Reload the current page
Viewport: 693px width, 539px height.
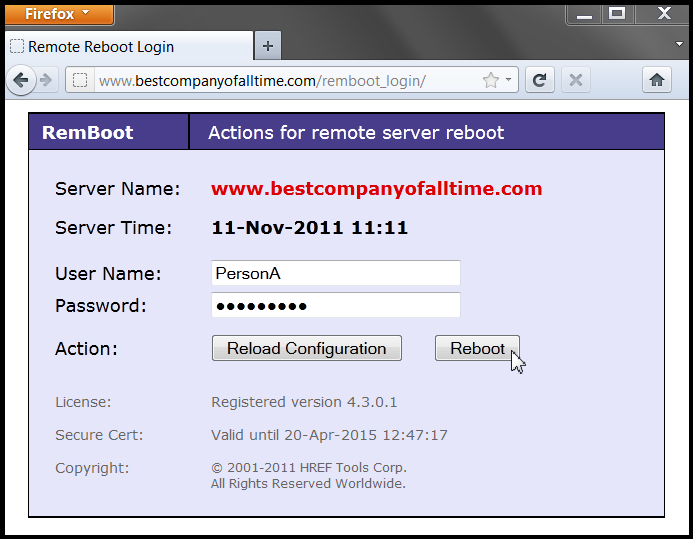point(540,81)
